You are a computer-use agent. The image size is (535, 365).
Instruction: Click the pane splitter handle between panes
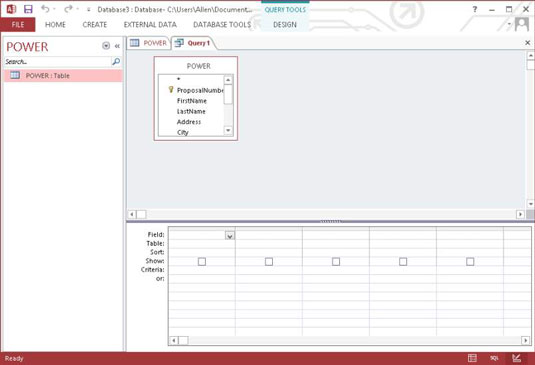pyautogui.click(x=330, y=221)
